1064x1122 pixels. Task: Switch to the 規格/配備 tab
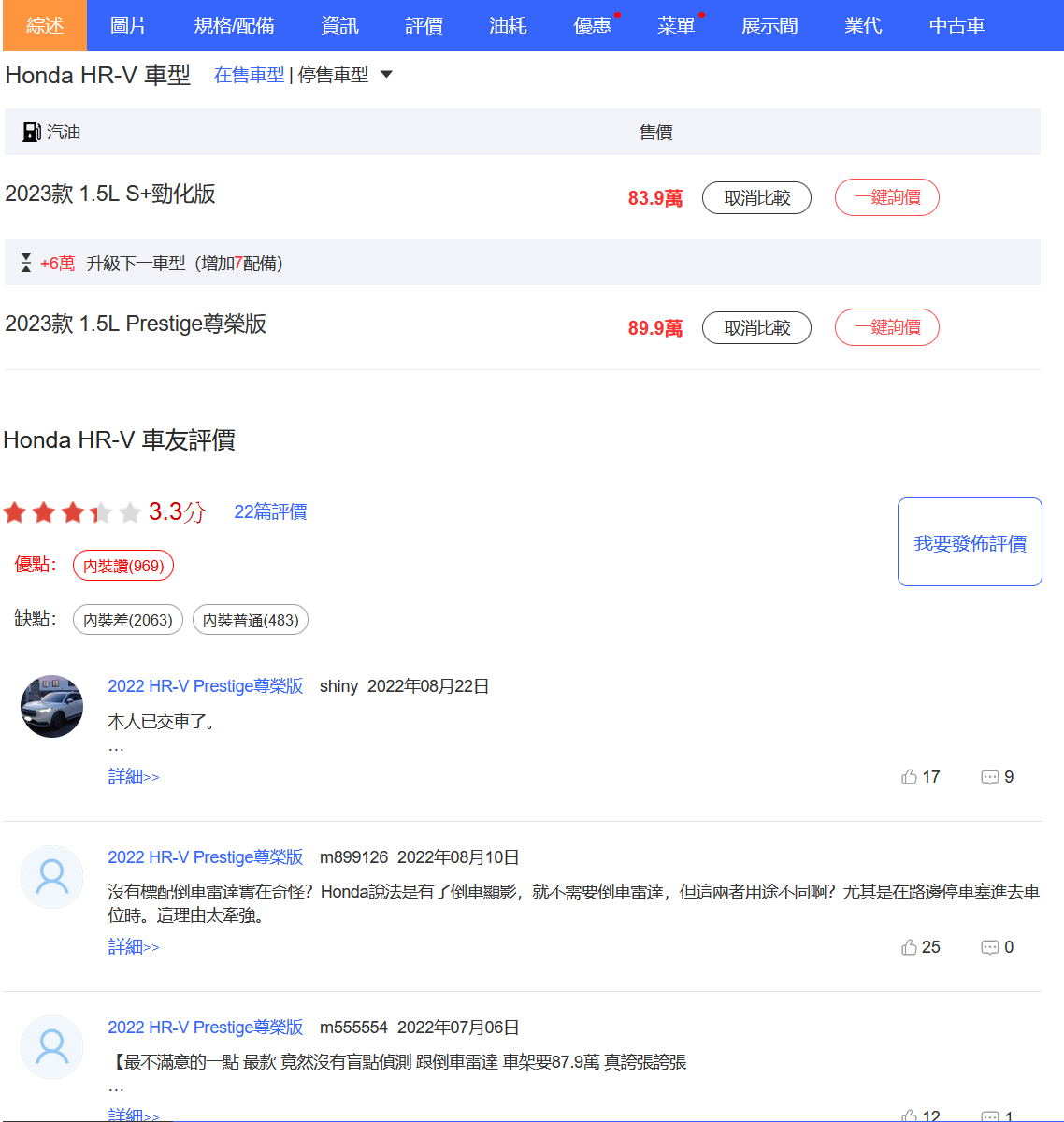pyautogui.click(x=234, y=25)
